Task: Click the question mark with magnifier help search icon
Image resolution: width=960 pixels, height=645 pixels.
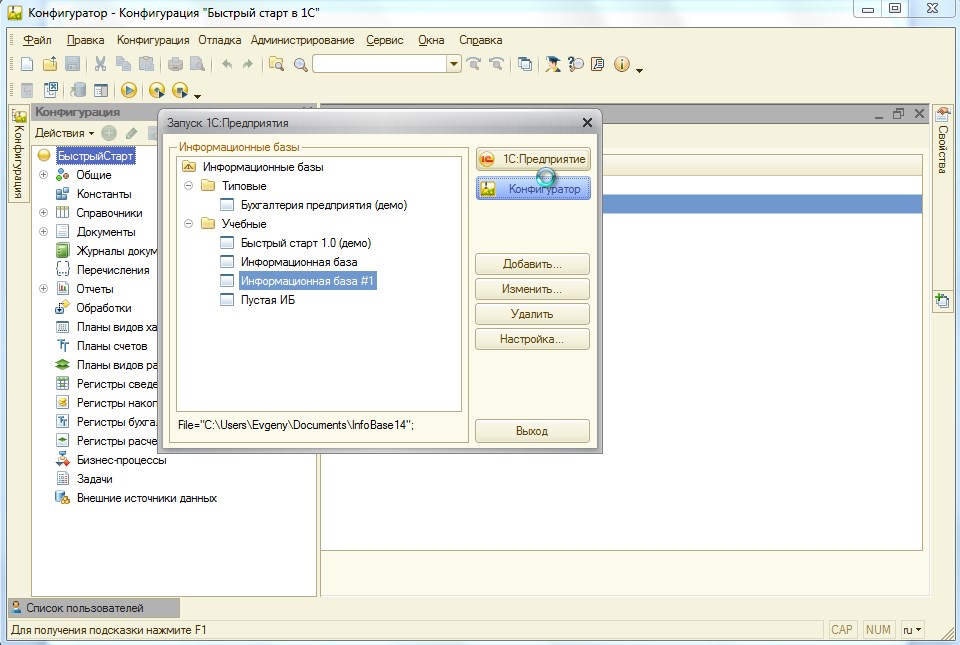Action: (576, 64)
